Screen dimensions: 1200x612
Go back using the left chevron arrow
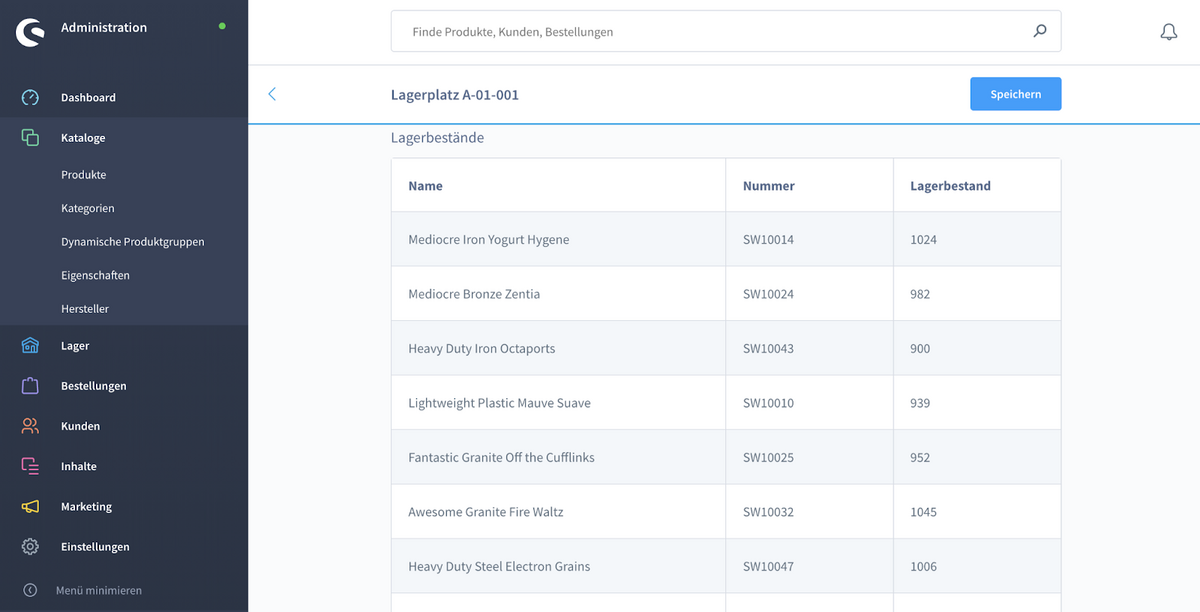[272, 94]
